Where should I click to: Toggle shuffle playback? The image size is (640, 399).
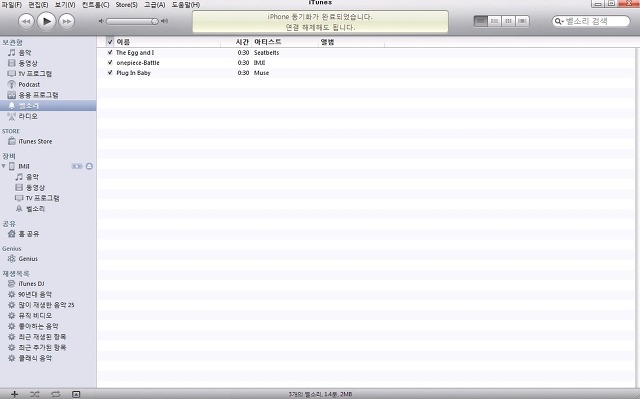coord(35,394)
